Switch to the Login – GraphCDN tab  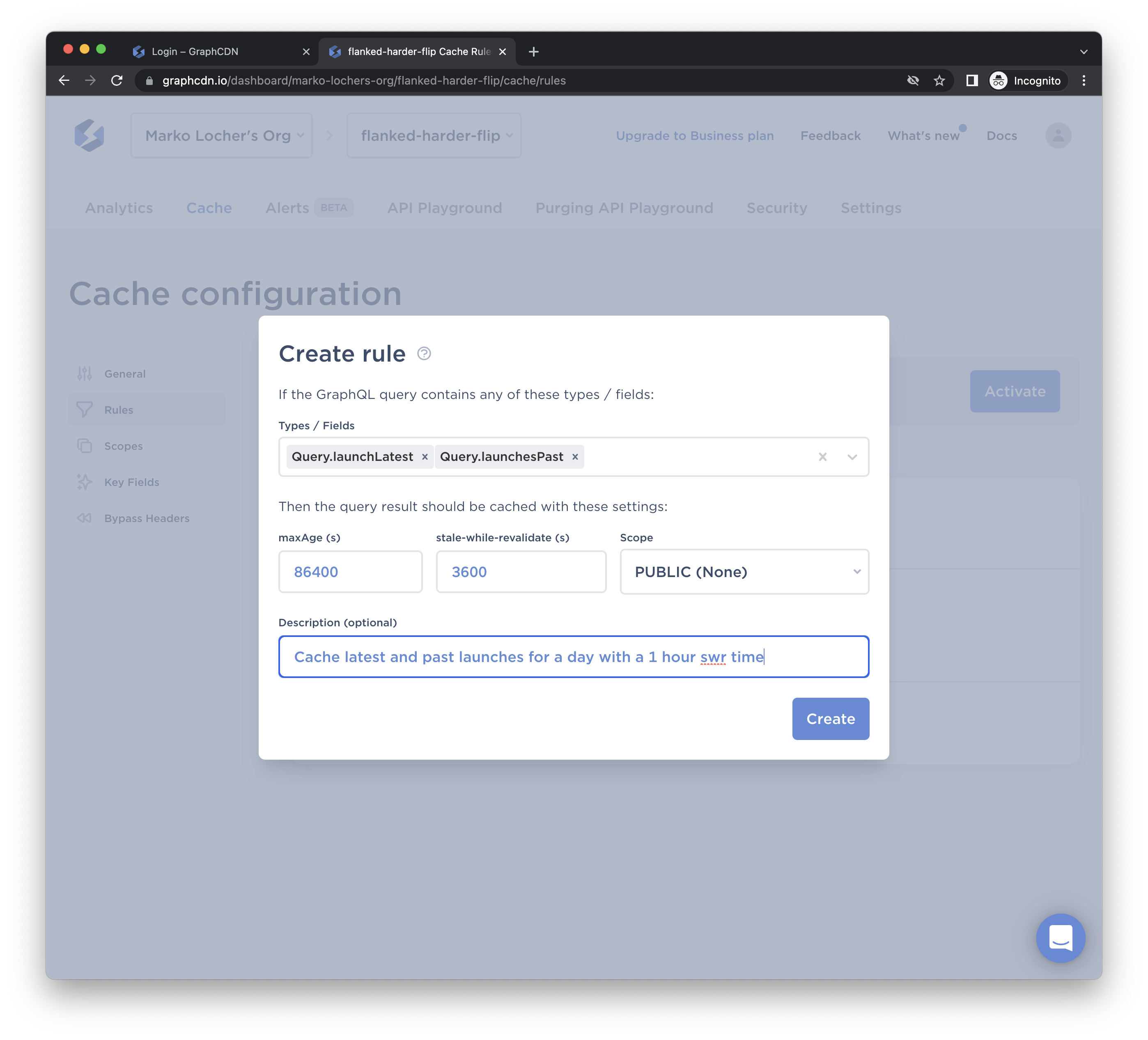click(x=195, y=51)
